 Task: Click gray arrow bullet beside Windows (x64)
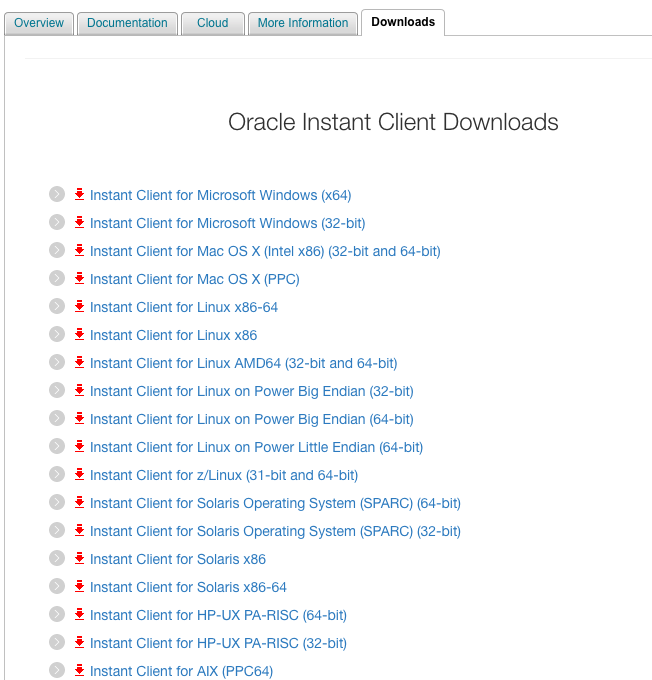pos(57,194)
